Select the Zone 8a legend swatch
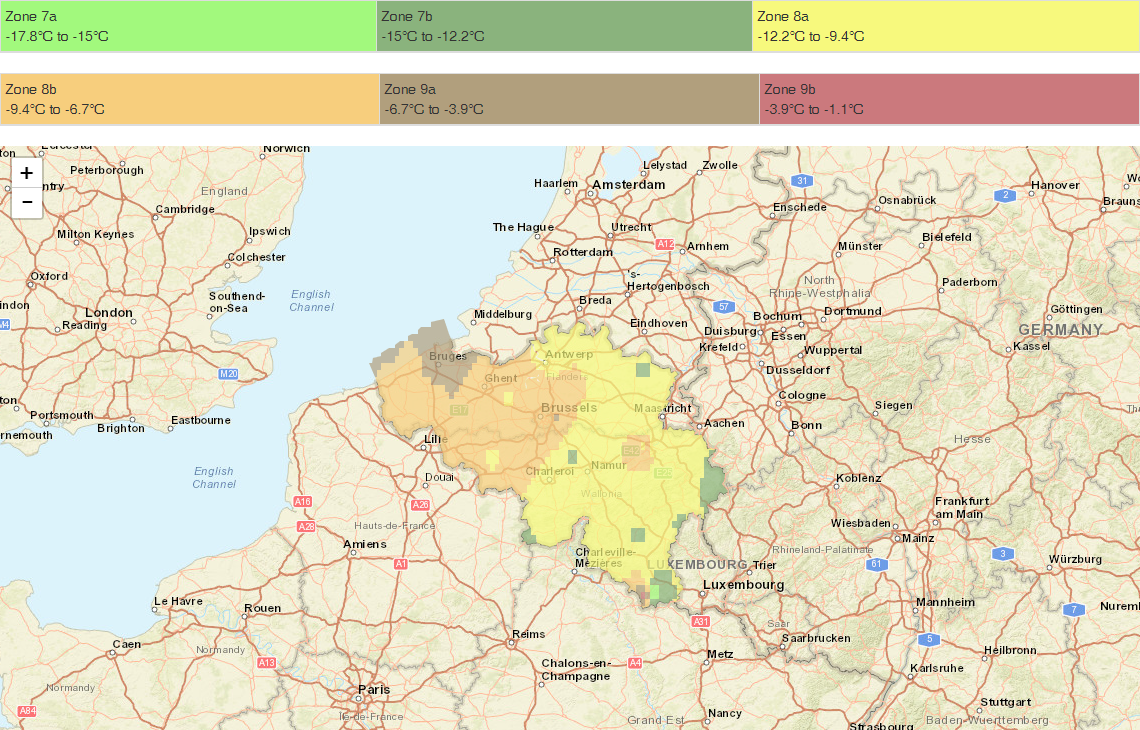1140x730 pixels. 946,26
